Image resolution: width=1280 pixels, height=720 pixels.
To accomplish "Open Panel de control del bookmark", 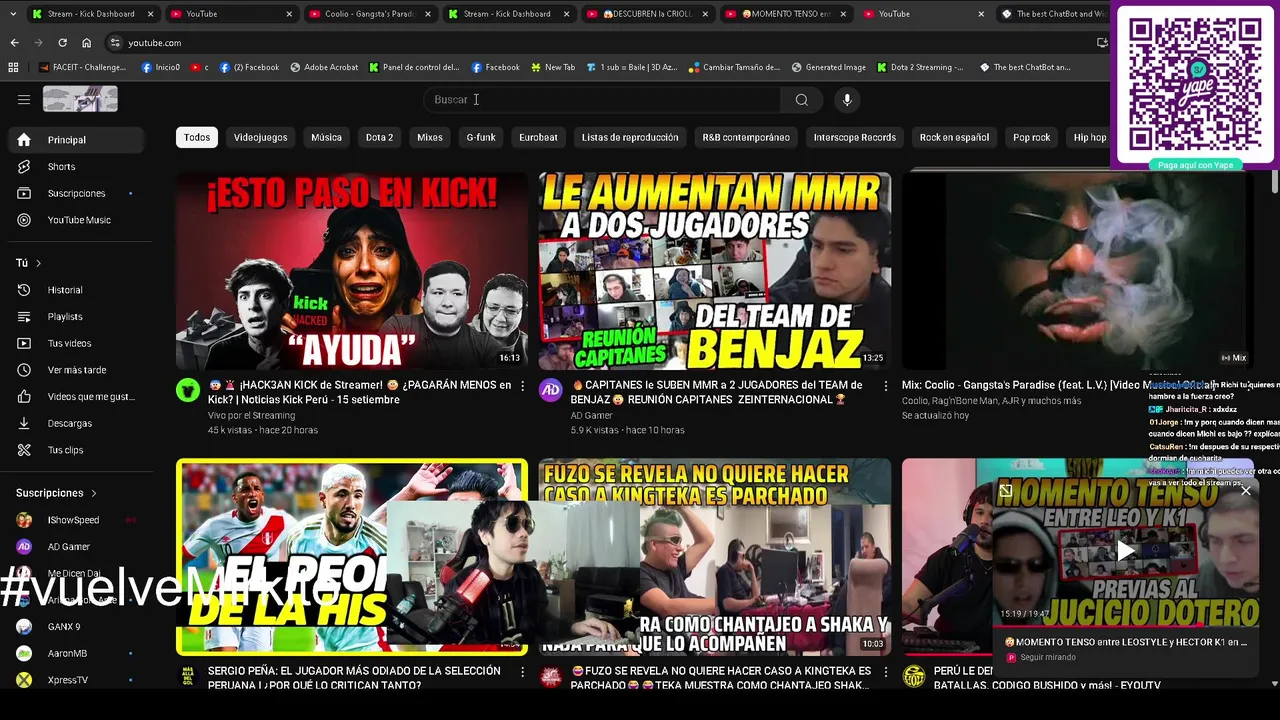I will click(x=414, y=67).
